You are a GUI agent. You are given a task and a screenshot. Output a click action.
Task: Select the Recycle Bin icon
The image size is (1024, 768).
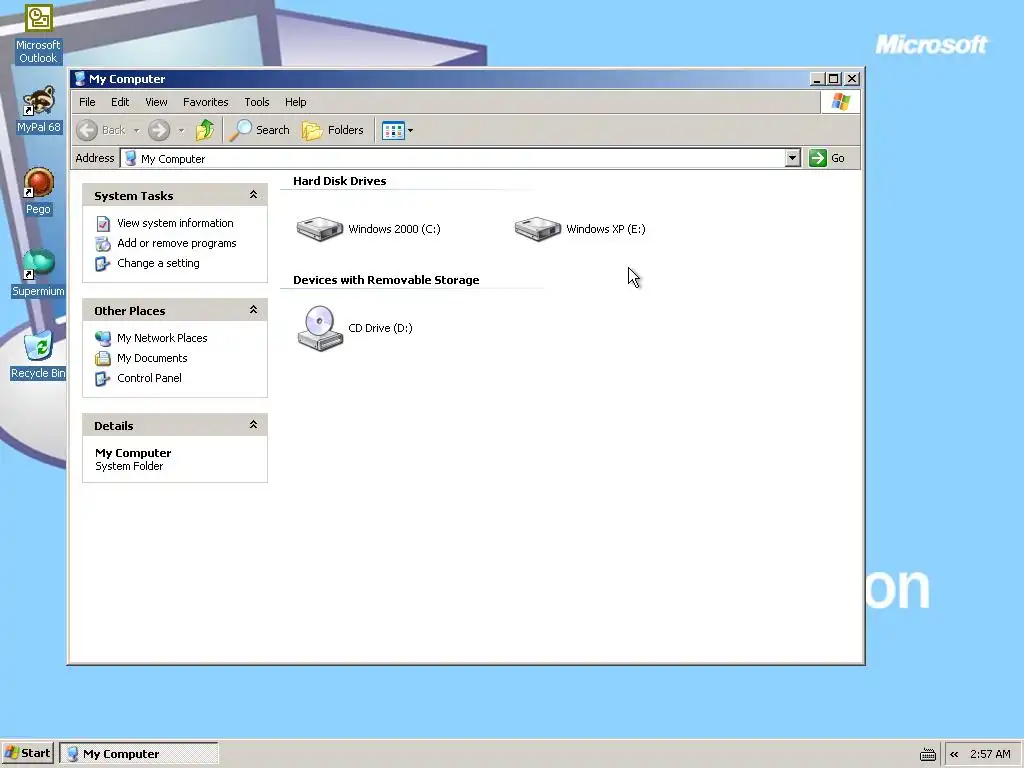click(x=39, y=355)
